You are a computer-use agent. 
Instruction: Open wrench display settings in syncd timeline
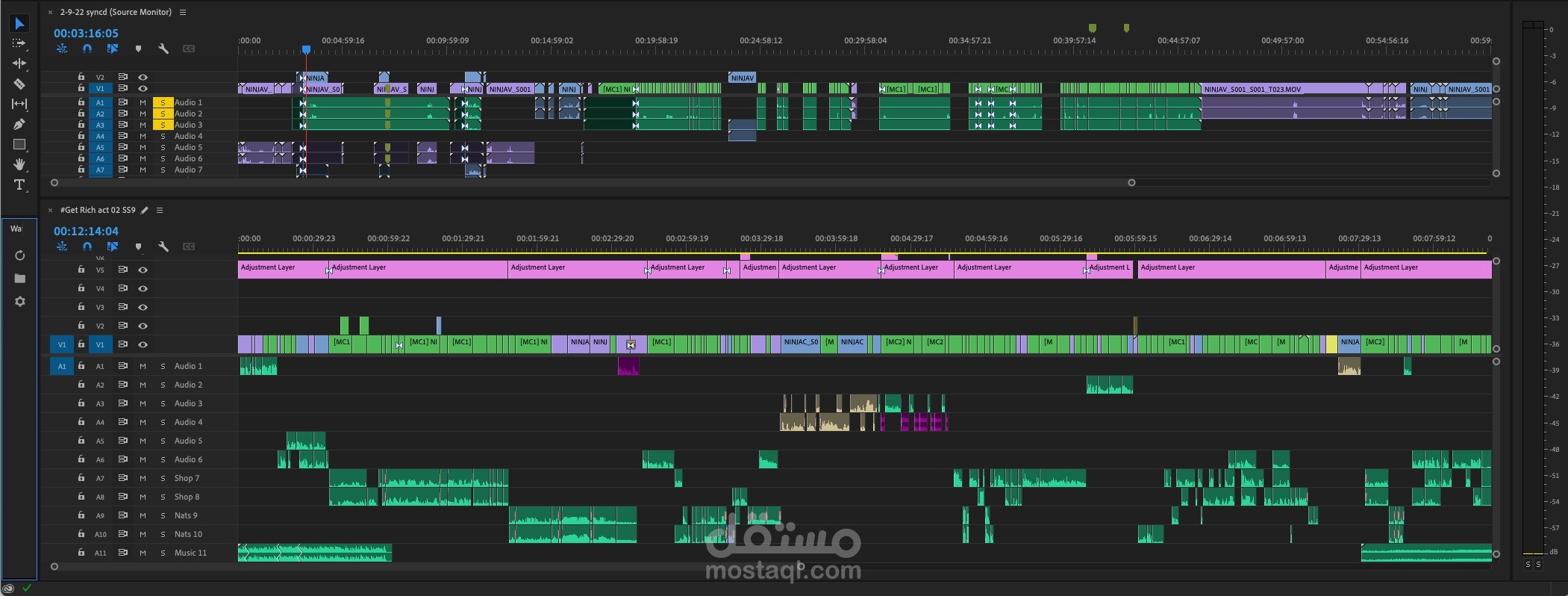(x=163, y=49)
